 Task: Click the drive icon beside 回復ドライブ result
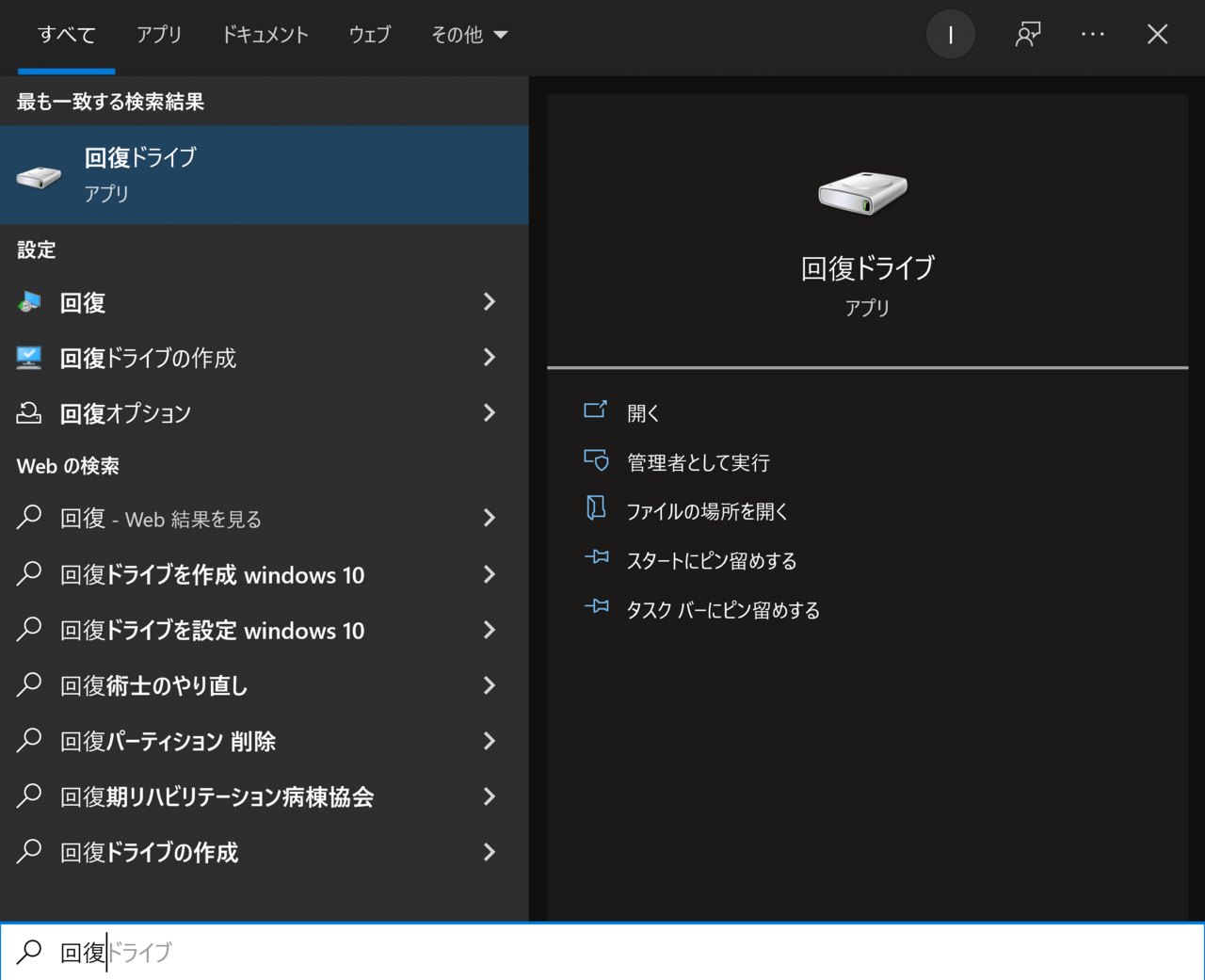[x=39, y=176]
